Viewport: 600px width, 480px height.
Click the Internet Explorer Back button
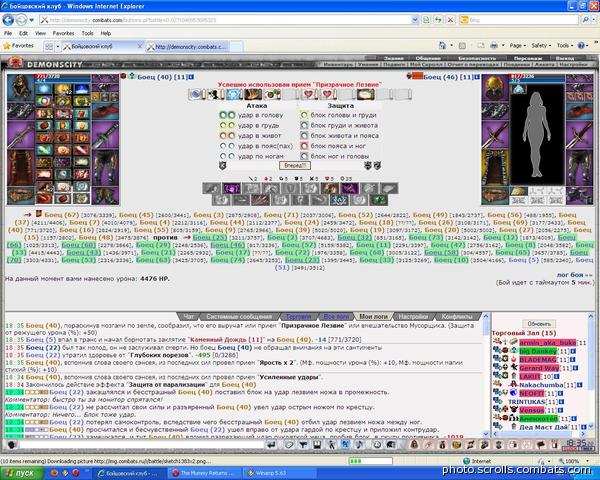tap(8, 20)
